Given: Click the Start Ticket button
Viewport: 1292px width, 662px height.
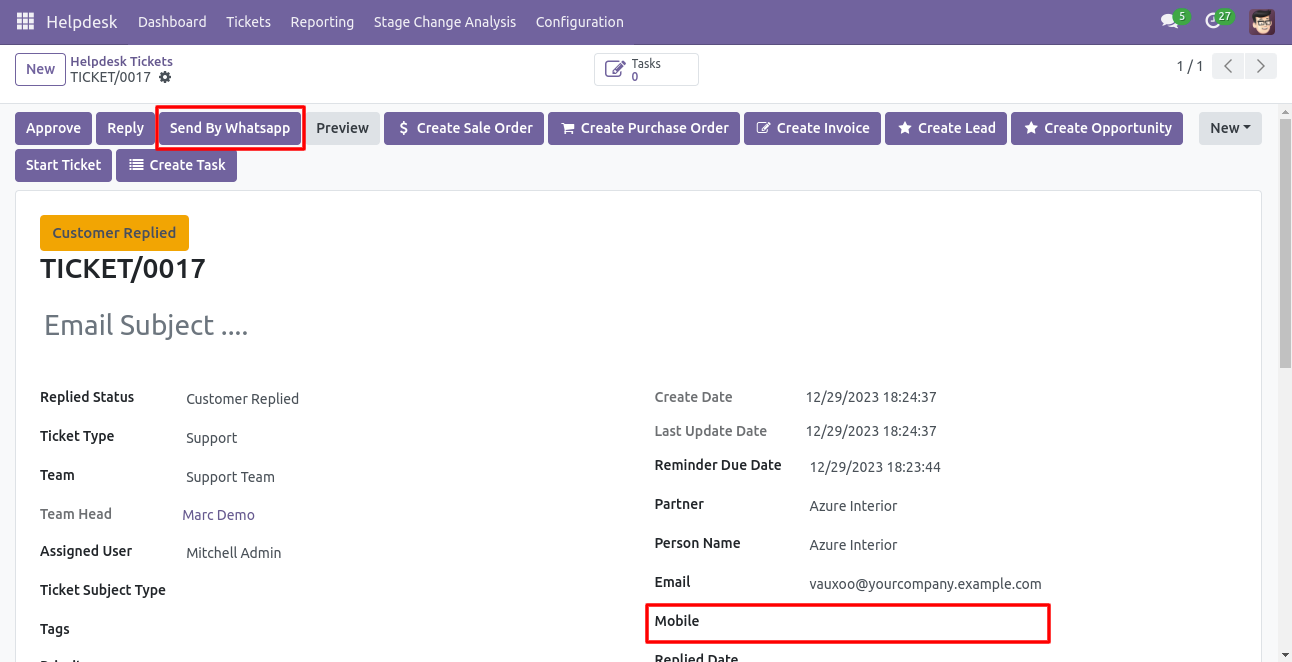Looking at the screenshot, I should pos(63,165).
